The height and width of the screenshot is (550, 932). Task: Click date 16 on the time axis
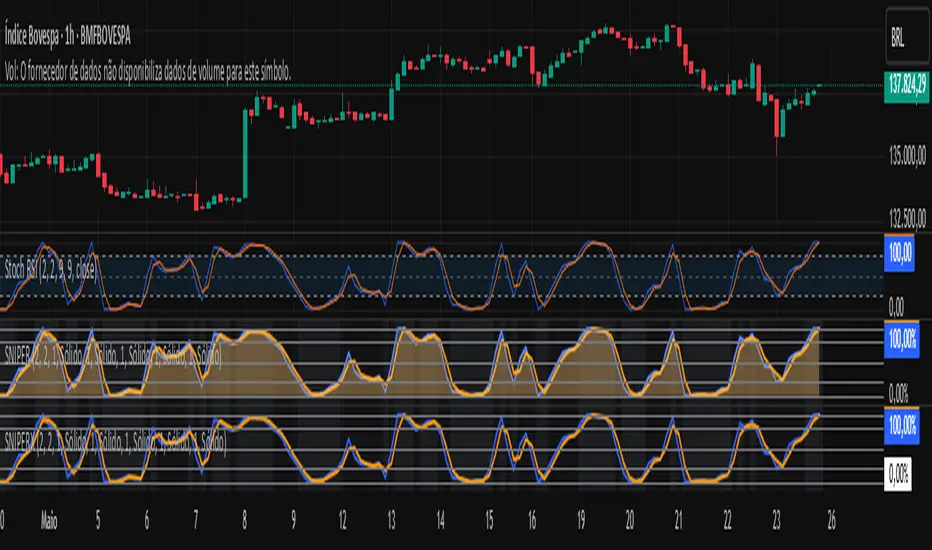(532, 521)
